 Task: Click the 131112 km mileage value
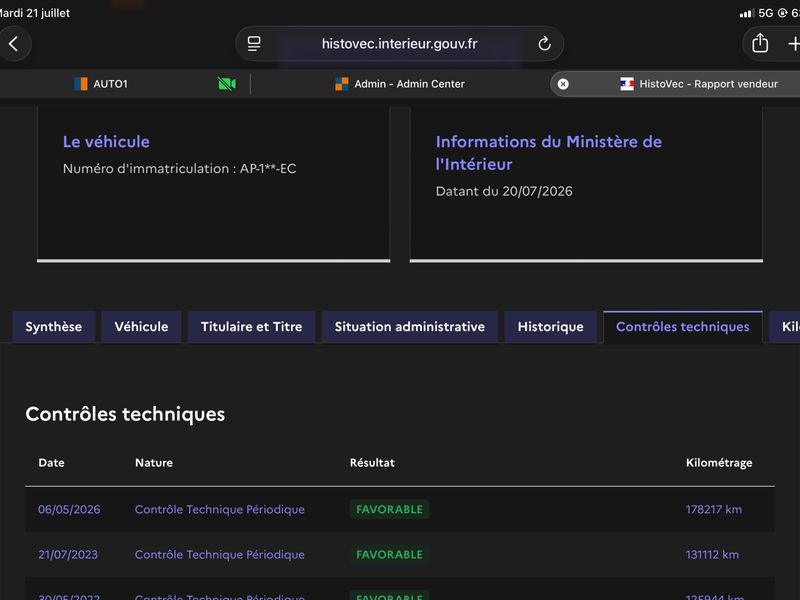[712, 555]
